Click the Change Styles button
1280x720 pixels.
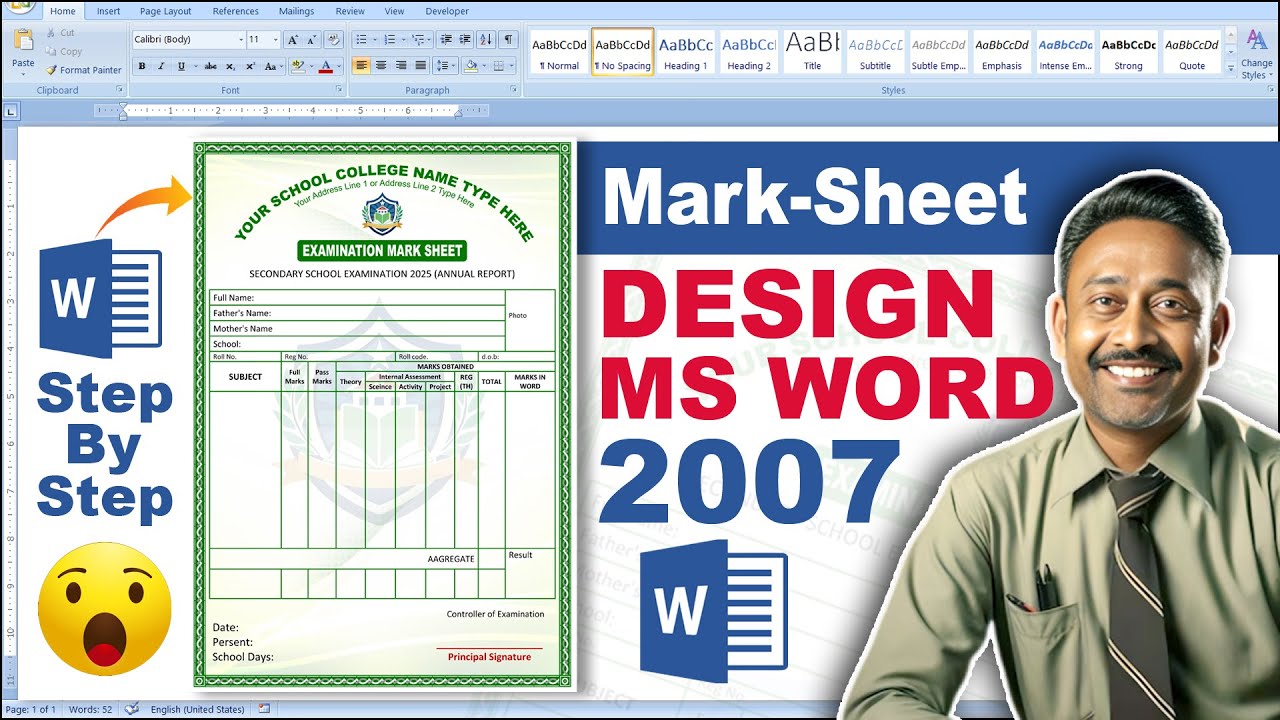1257,55
